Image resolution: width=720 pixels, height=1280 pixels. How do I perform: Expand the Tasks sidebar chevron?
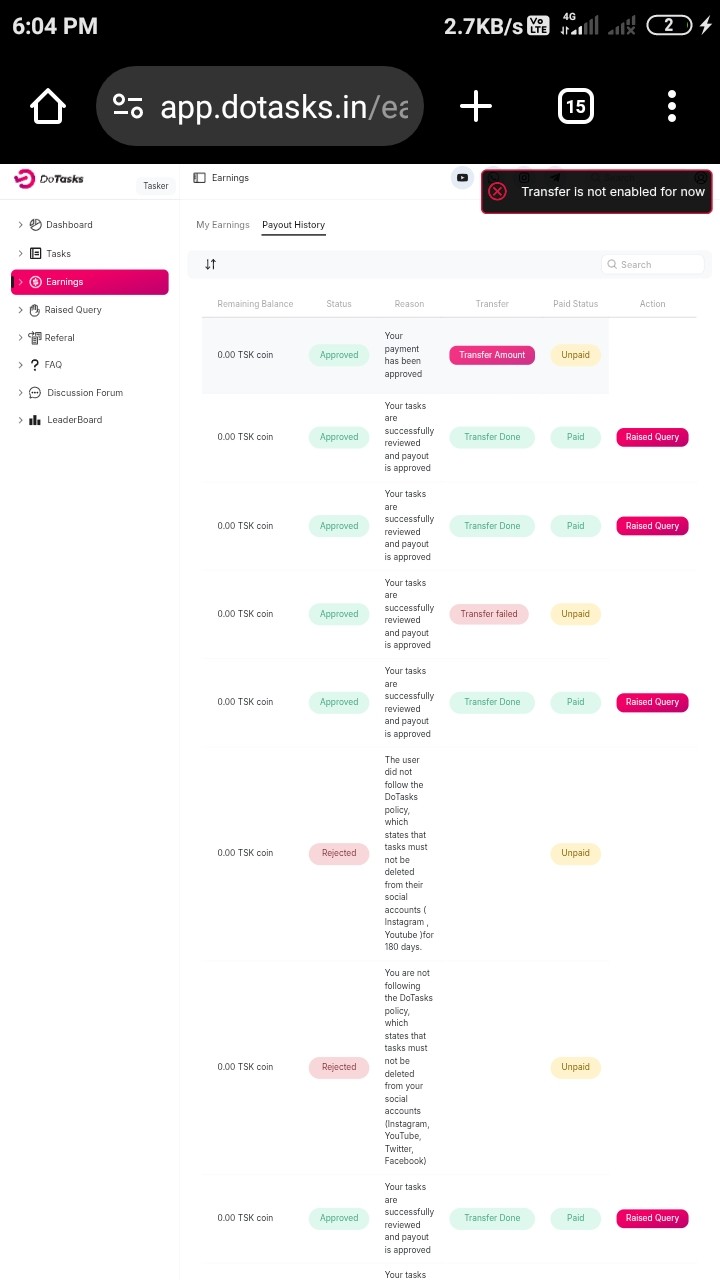click(x=20, y=254)
